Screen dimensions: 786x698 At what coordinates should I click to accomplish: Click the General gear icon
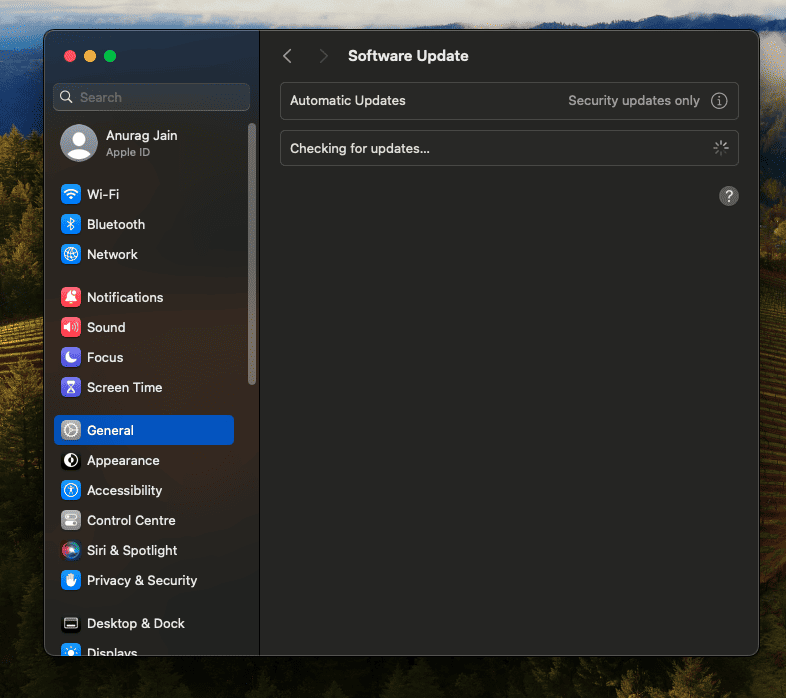(71, 430)
